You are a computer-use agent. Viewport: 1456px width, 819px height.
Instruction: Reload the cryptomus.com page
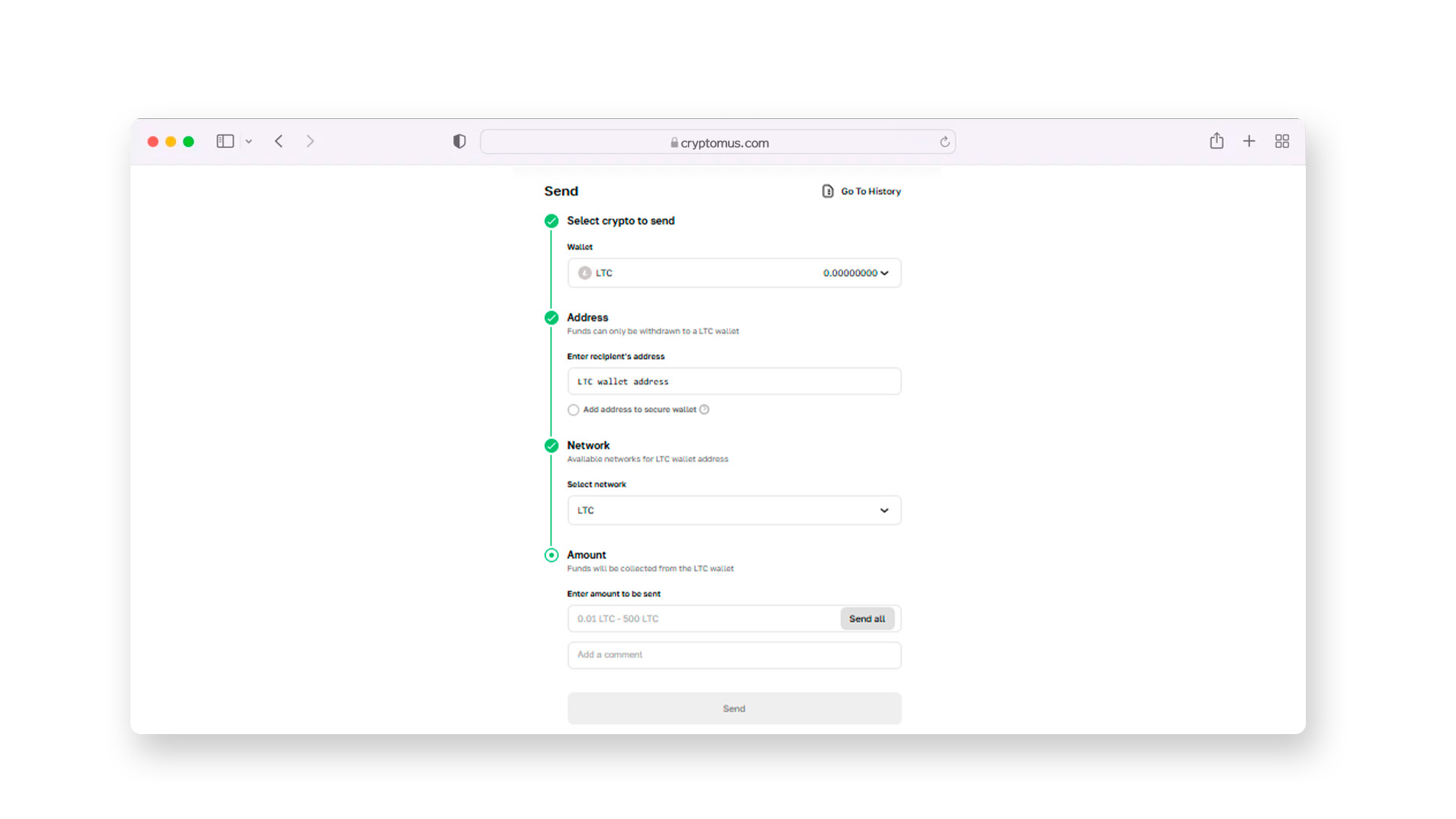tap(945, 142)
